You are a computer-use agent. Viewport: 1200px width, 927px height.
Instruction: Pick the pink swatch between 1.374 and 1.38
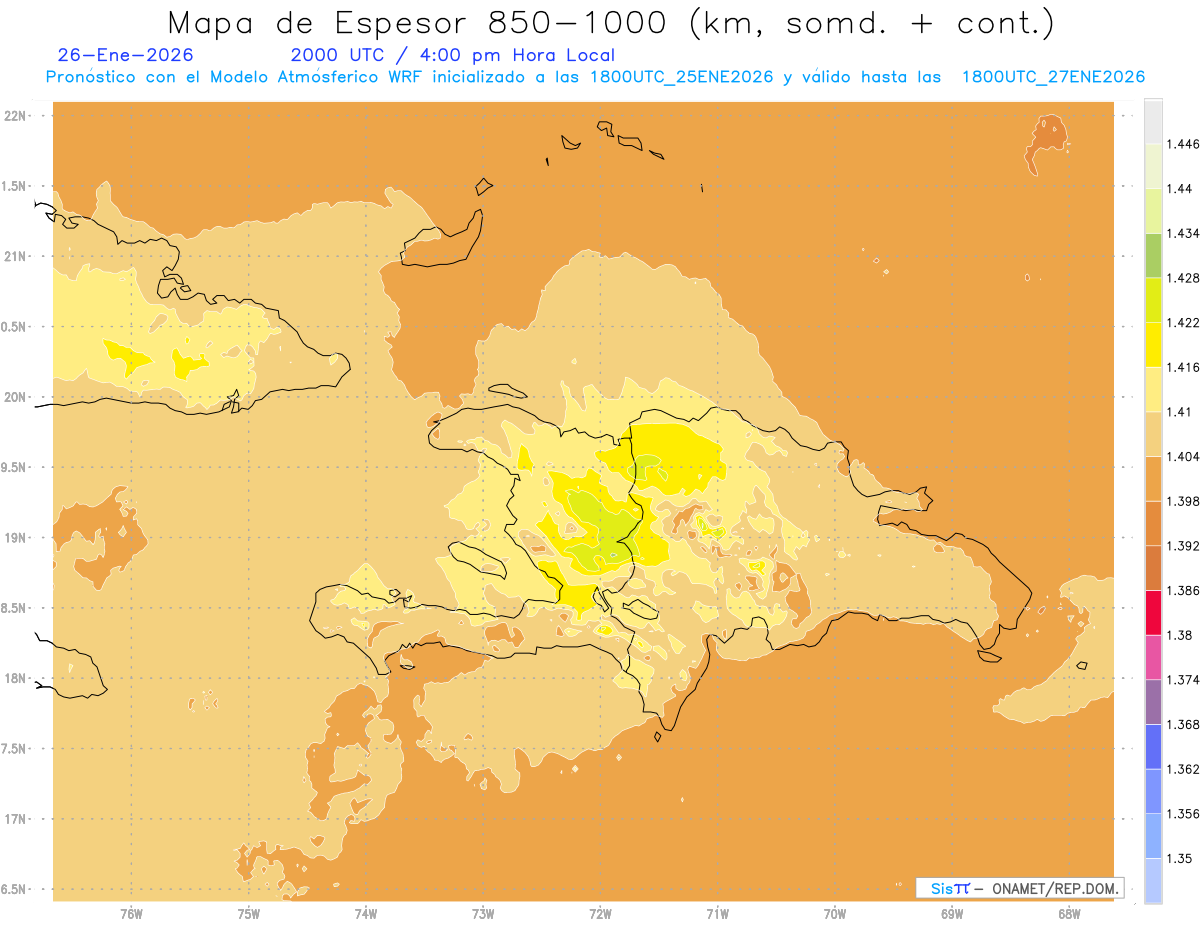(1153, 658)
